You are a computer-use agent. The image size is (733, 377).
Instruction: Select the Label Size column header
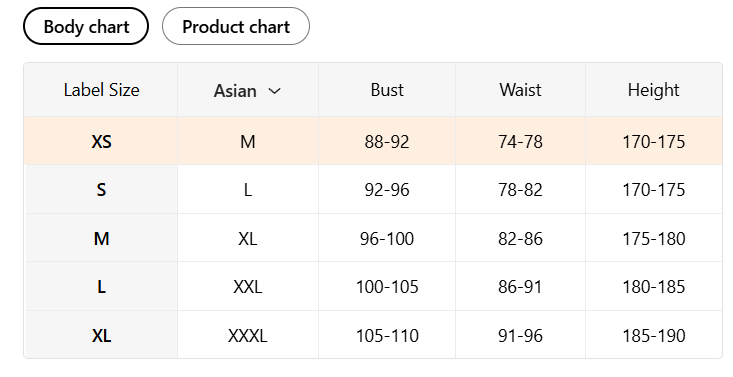tap(101, 90)
